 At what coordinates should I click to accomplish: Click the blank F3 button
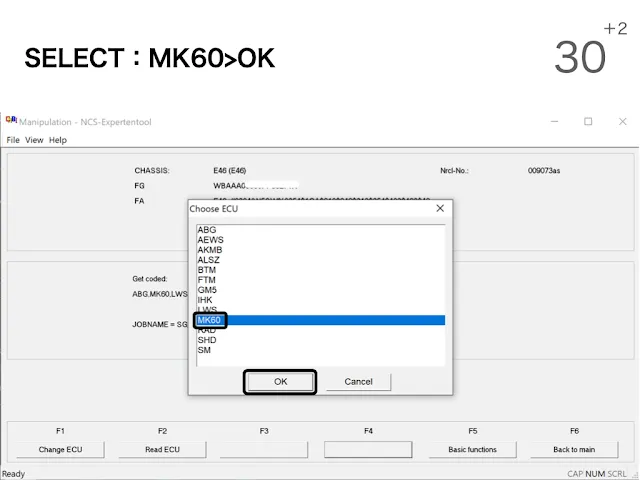264,449
